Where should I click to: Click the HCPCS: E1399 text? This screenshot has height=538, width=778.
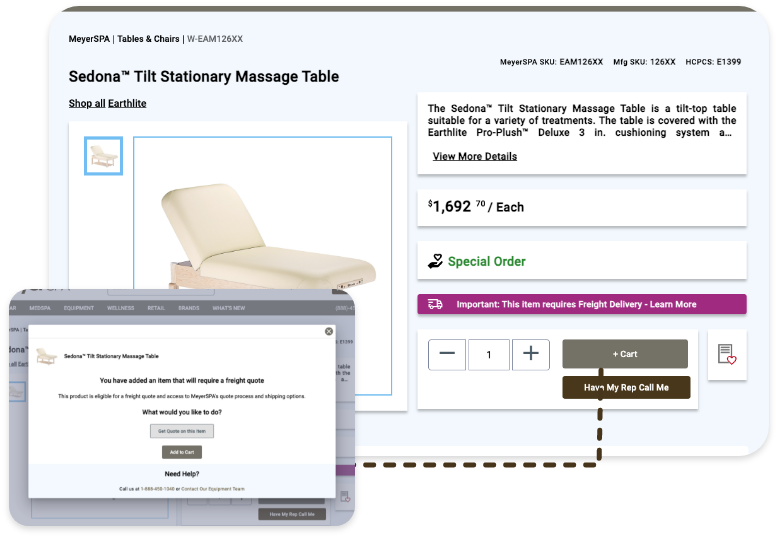click(713, 62)
